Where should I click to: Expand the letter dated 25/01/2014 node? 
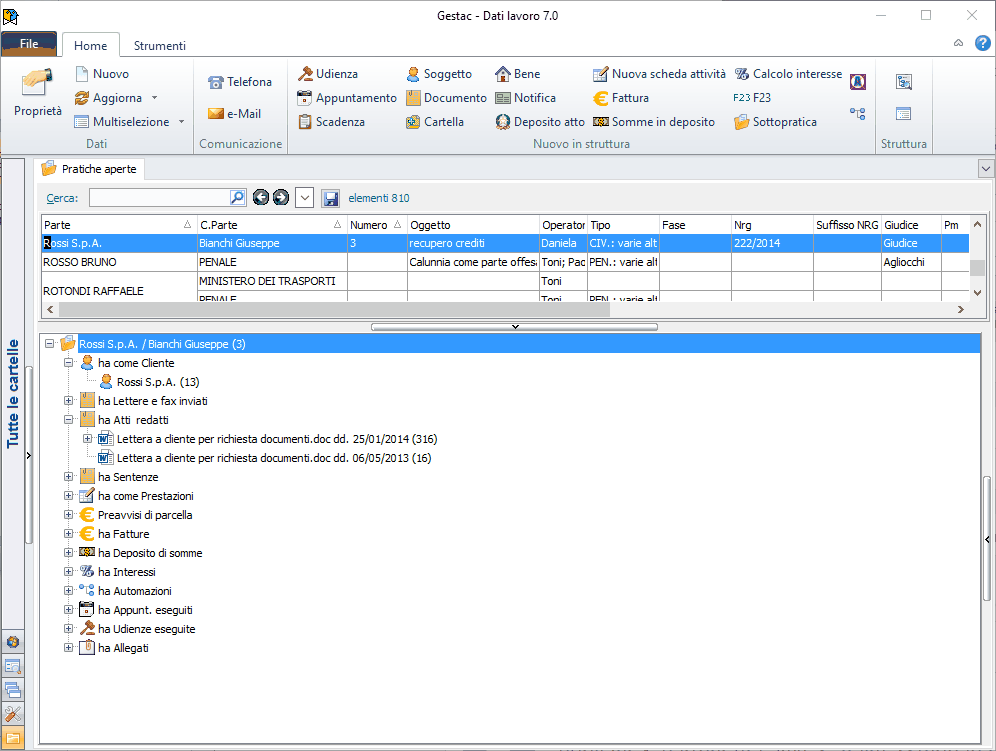88,439
